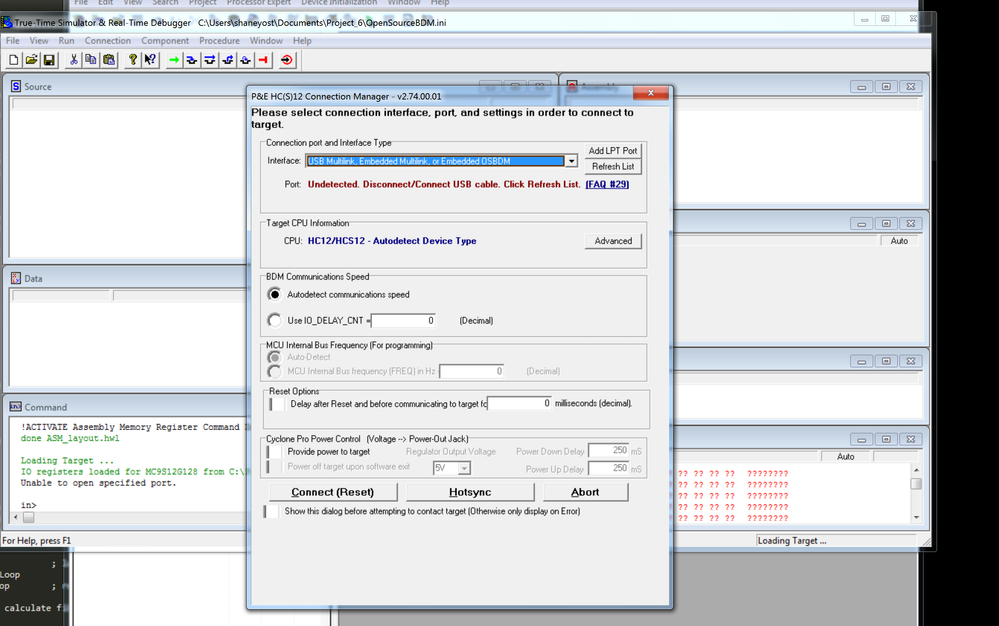Select Use IO_DELAY_CNT radio button
This screenshot has width=999, height=626.
[275, 320]
